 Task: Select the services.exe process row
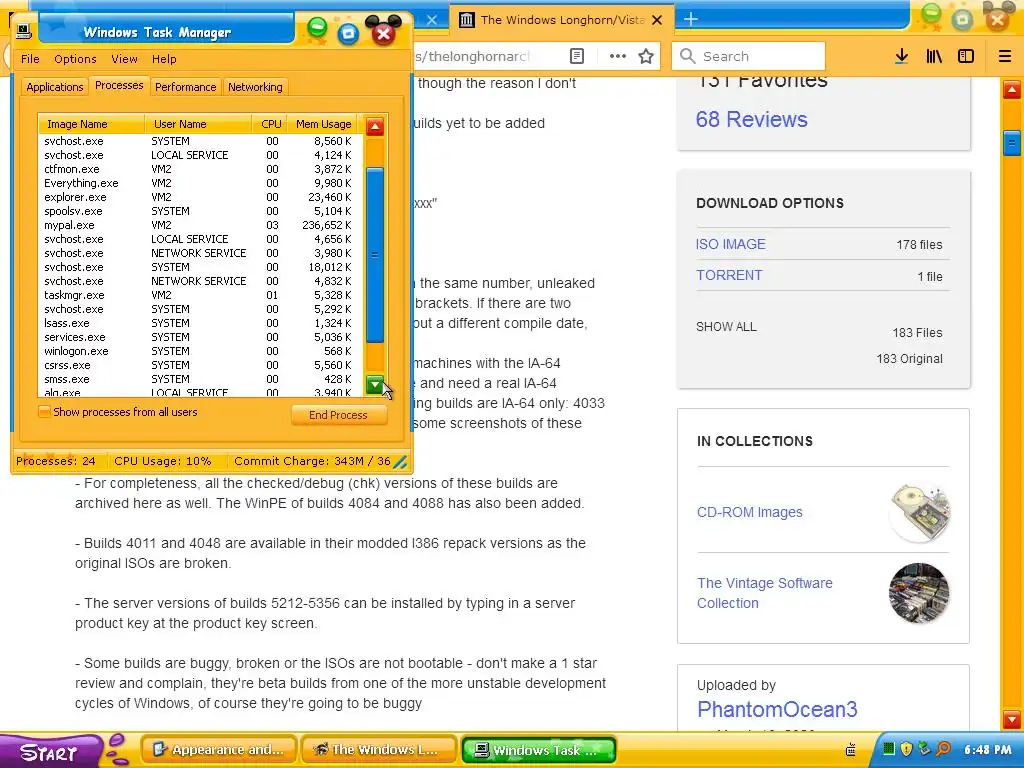pyautogui.click(x=199, y=338)
